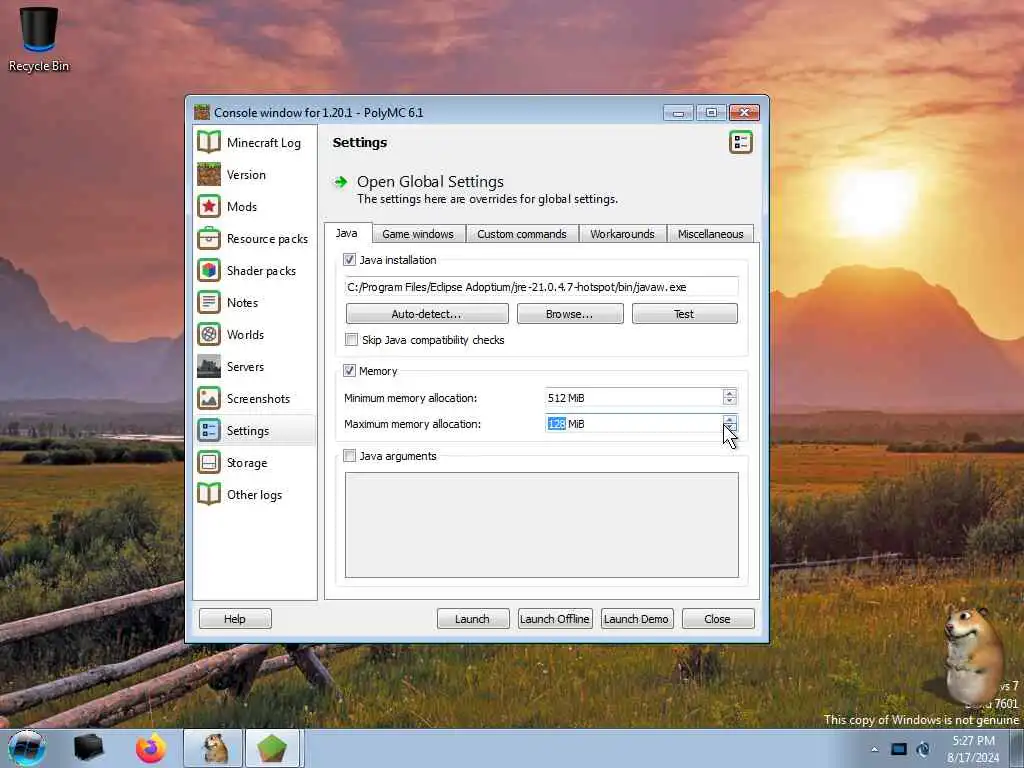Open the Workarounds tab

point(622,234)
